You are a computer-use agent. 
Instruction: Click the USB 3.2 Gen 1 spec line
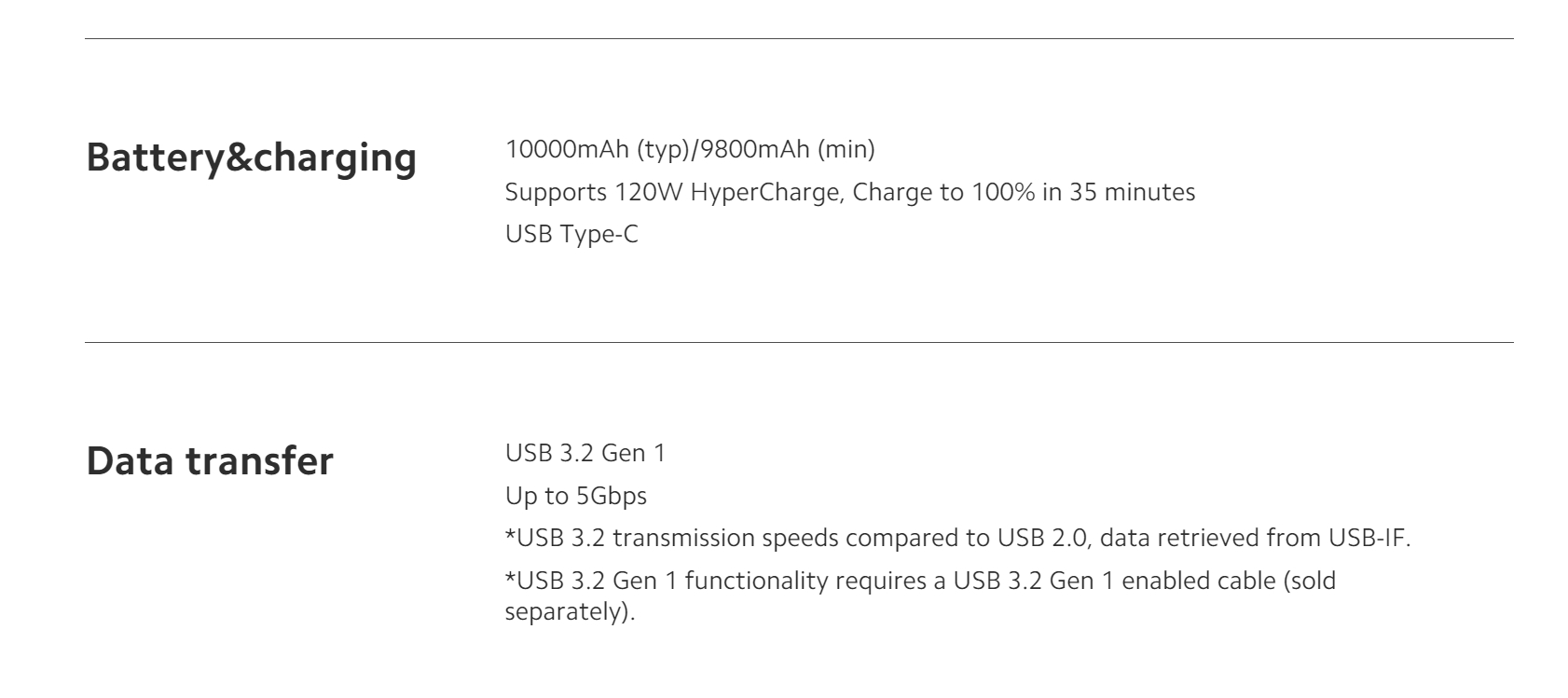pyautogui.click(x=585, y=454)
